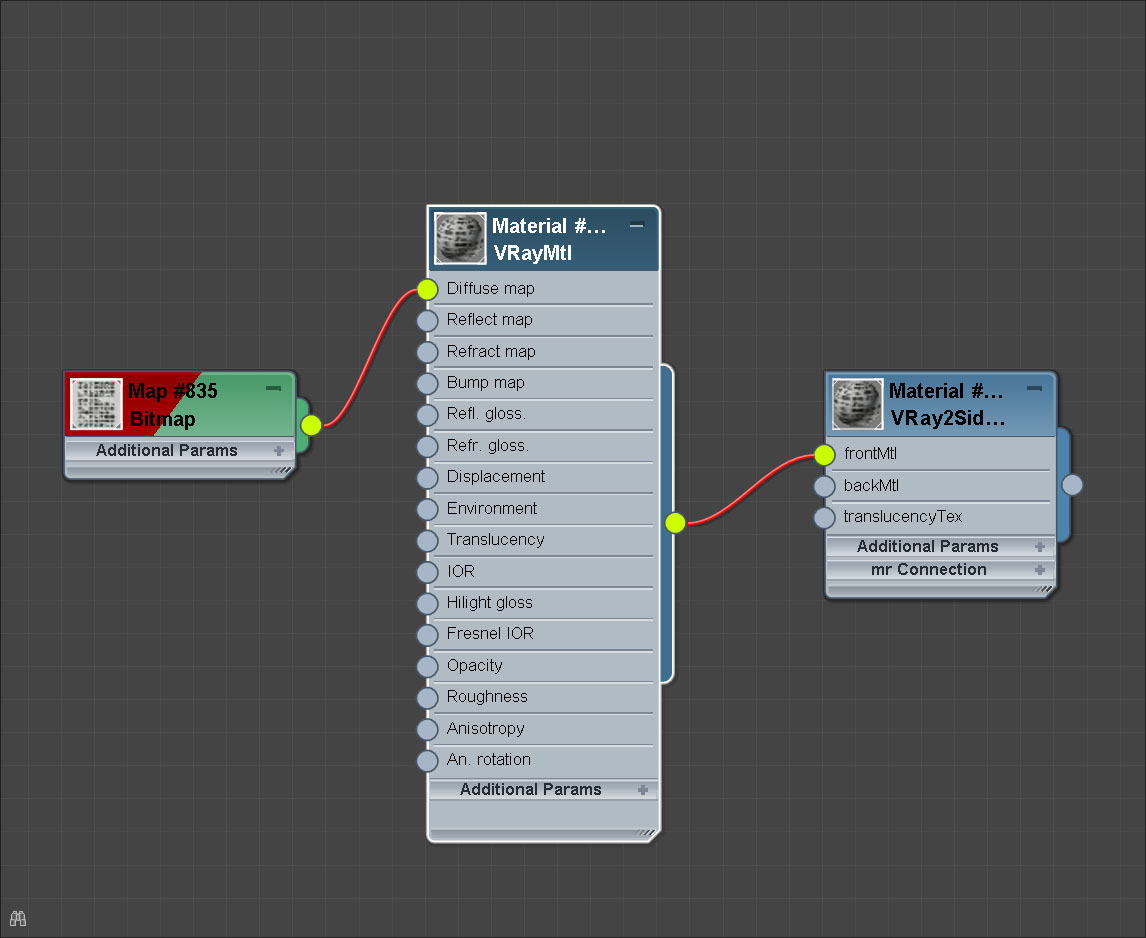Select the Displacement slot label
Viewport: 1146px width, 938px height.
click(x=496, y=477)
